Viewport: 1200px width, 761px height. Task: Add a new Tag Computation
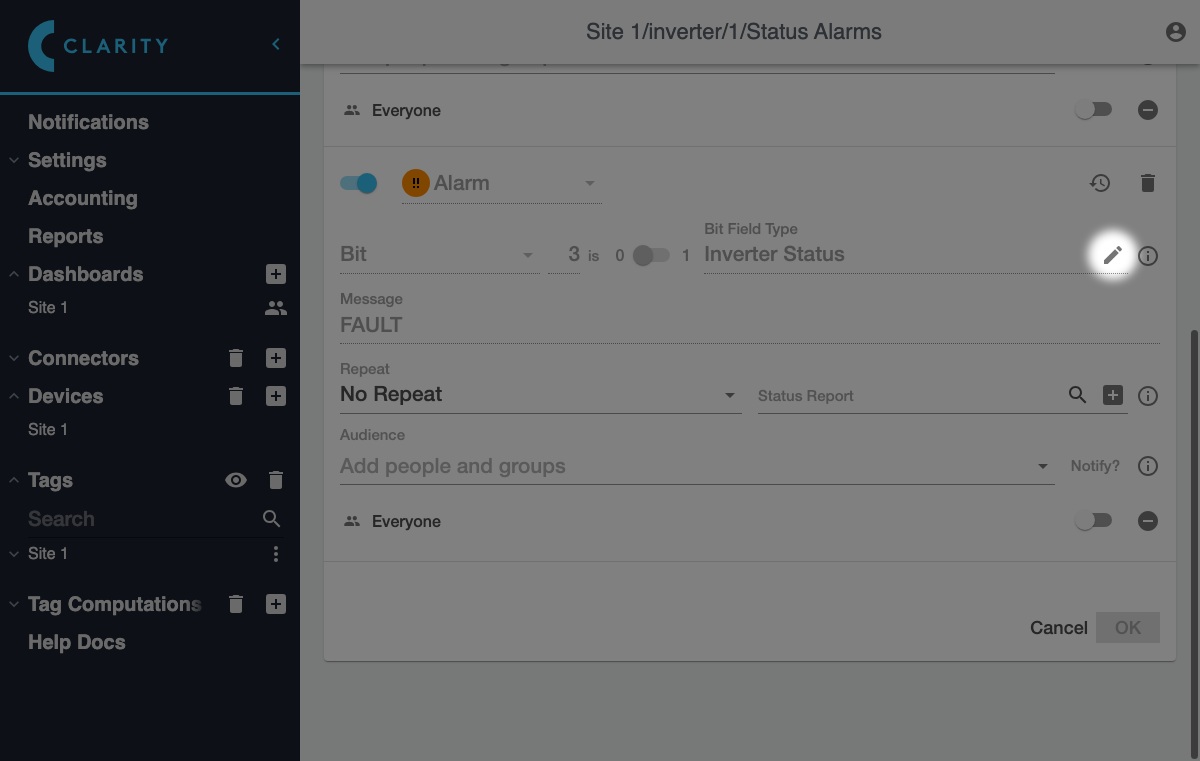pos(276,604)
